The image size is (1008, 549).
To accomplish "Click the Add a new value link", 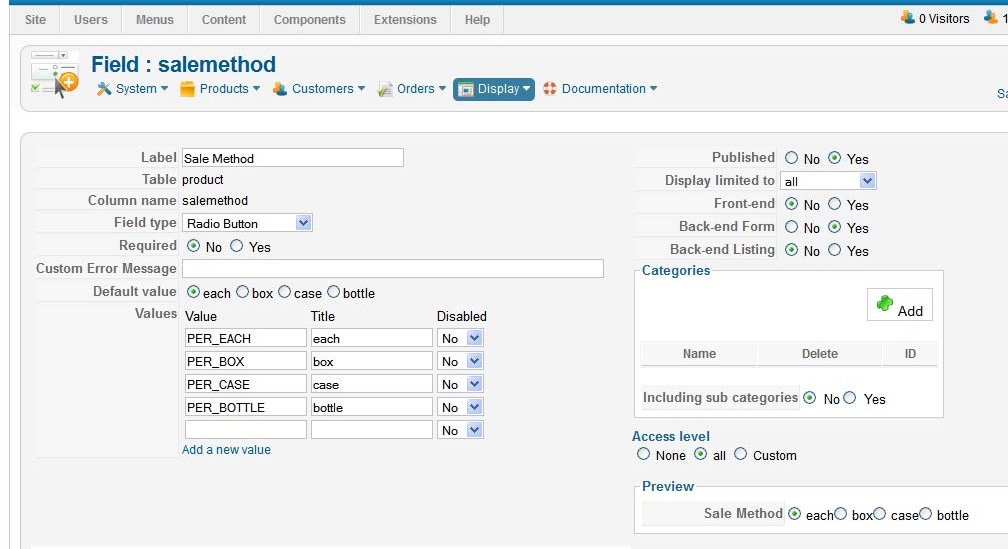I will (x=226, y=450).
